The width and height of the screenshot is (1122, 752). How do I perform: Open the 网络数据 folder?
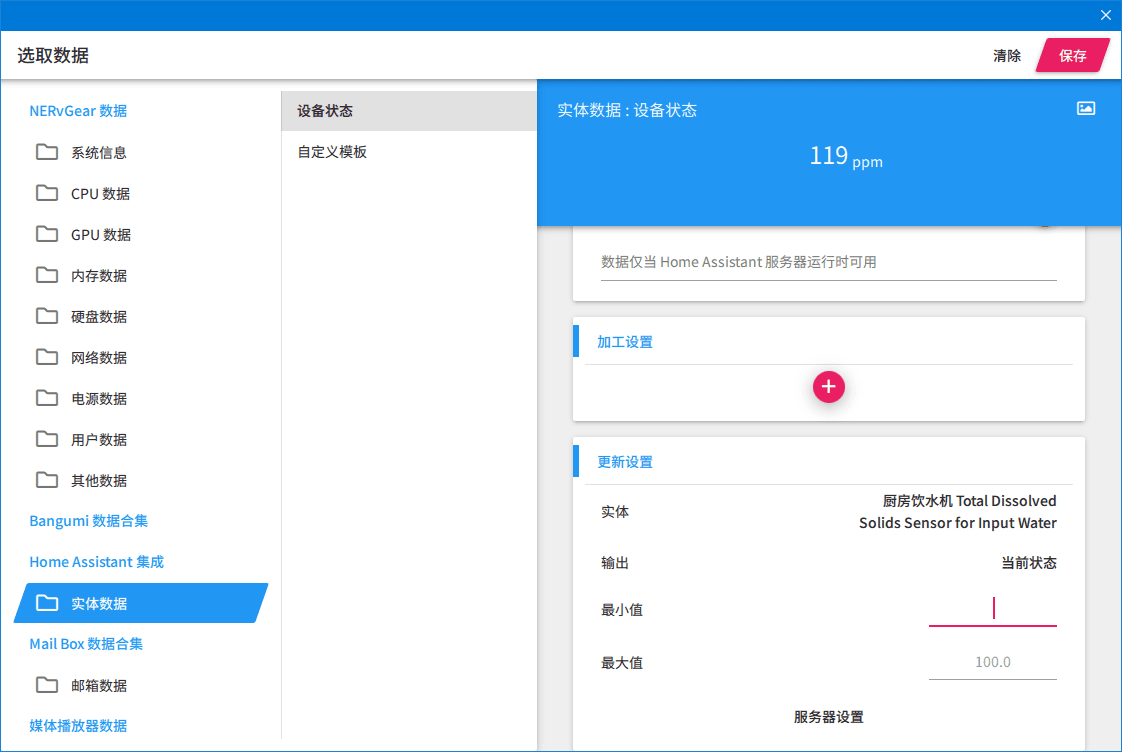(x=140, y=357)
